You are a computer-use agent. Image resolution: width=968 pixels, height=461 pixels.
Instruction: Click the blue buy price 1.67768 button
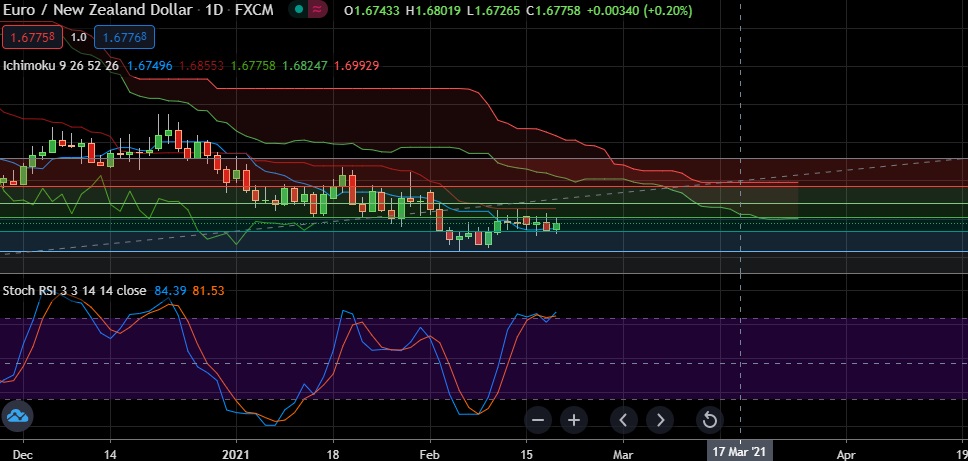pos(124,37)
